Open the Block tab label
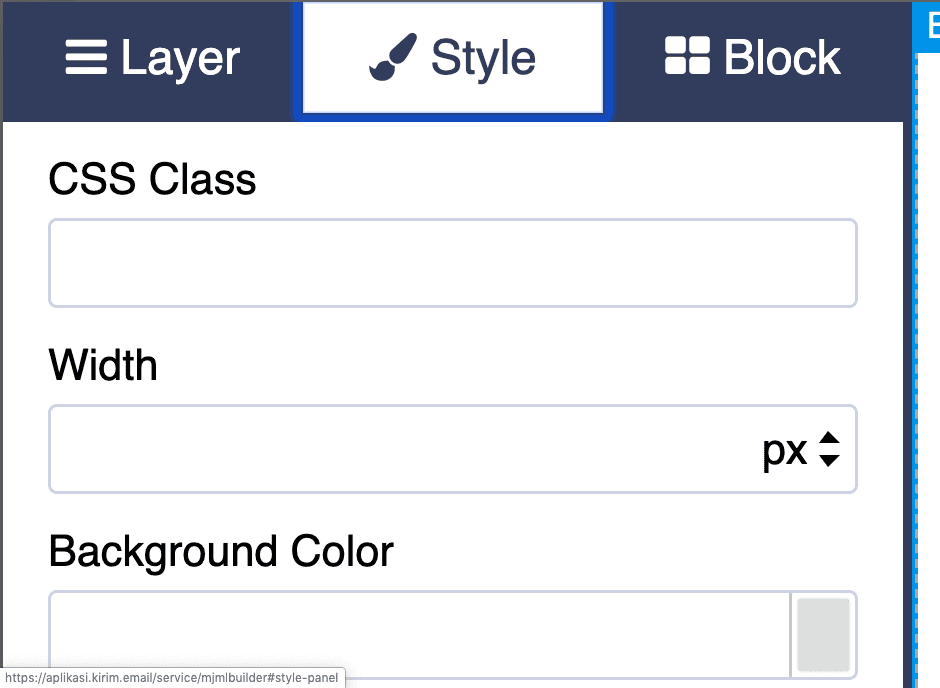Image resolution: width=940 pixels, height=688 pixels. 782,58
